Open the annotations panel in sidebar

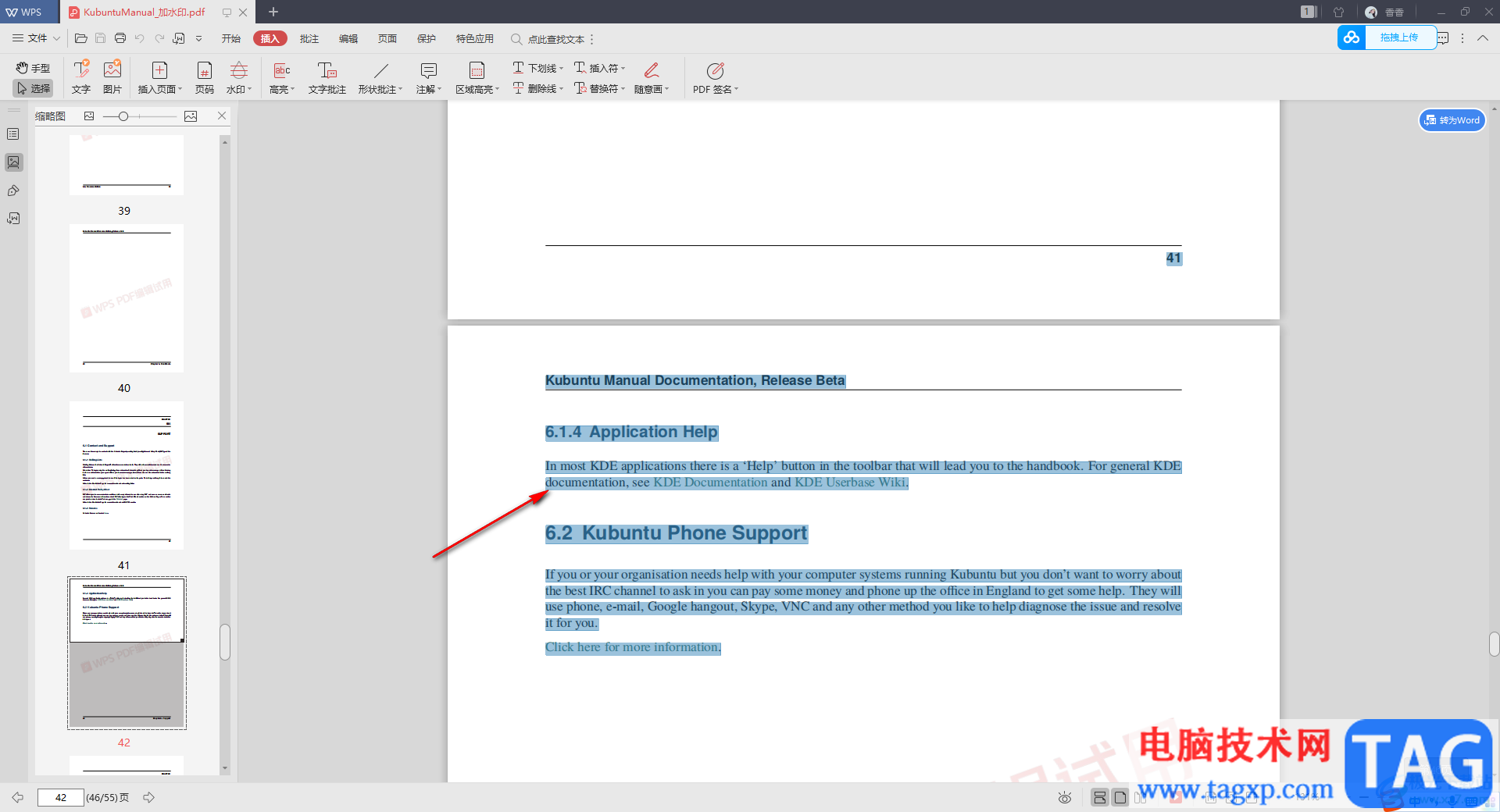click(x=13, y=191)
